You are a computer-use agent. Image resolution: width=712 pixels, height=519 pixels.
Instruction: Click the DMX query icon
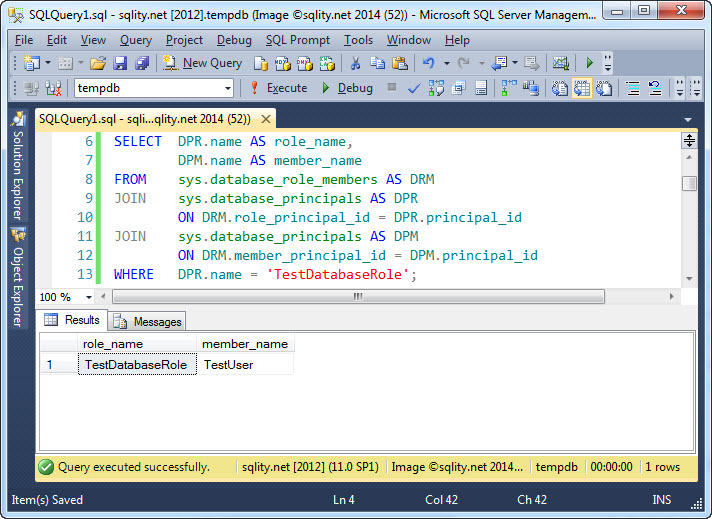pos(305,64)
